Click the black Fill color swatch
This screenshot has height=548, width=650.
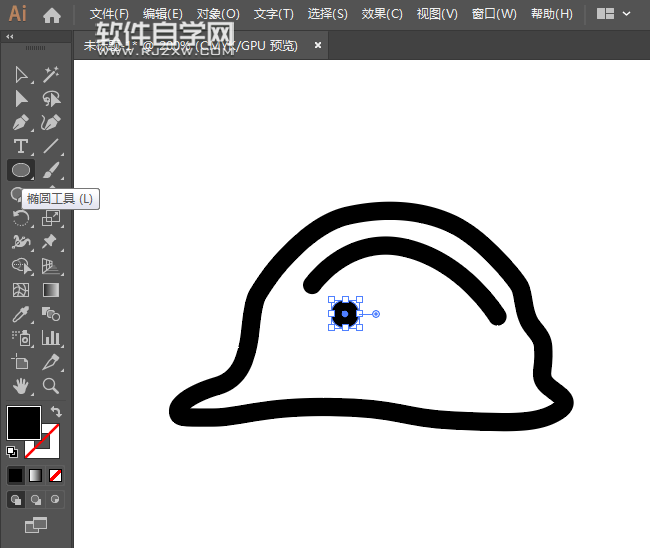pos(23,422)
